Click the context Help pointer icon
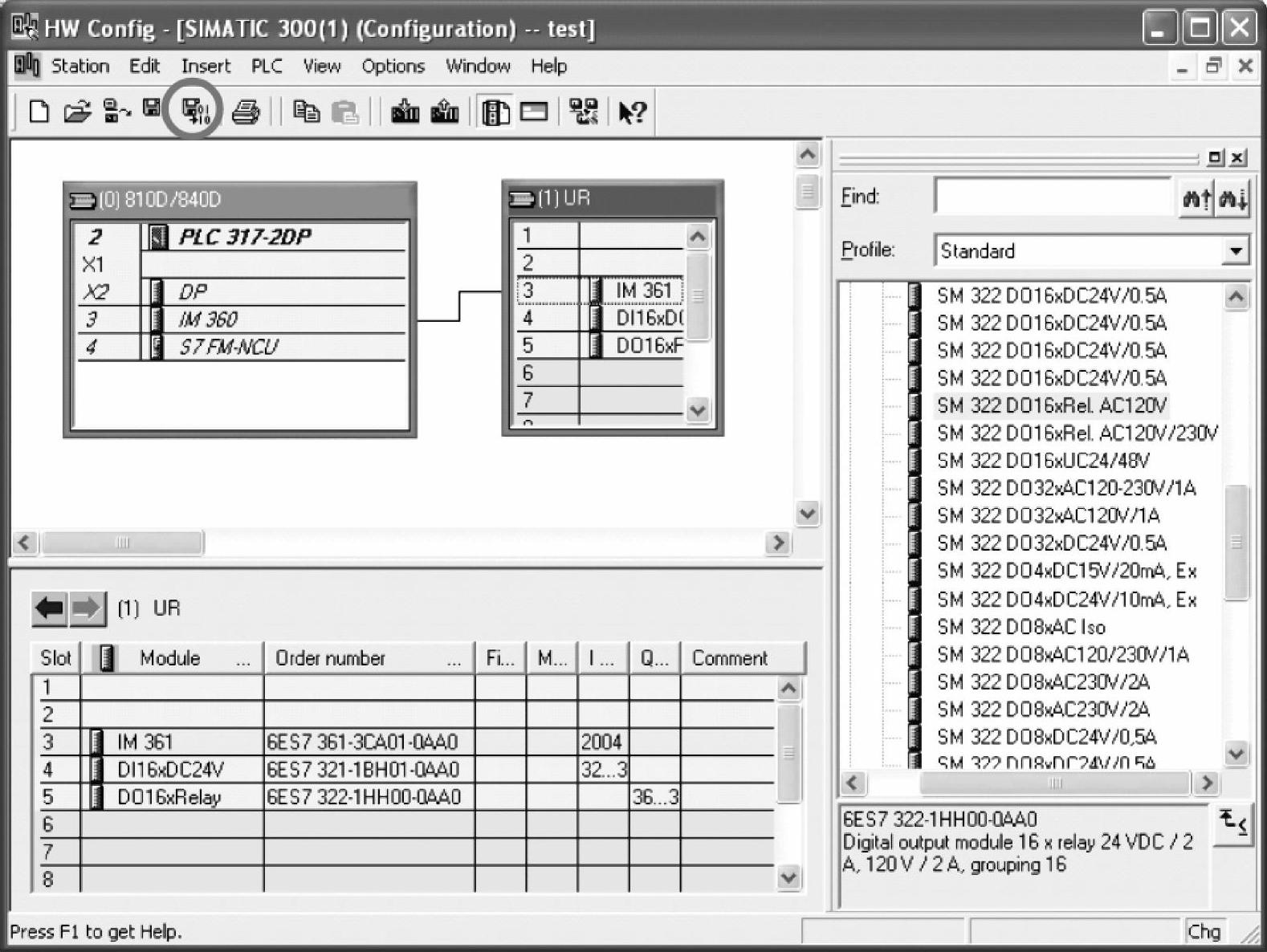Screen dimensions: 1267x952 coord(632,112)
